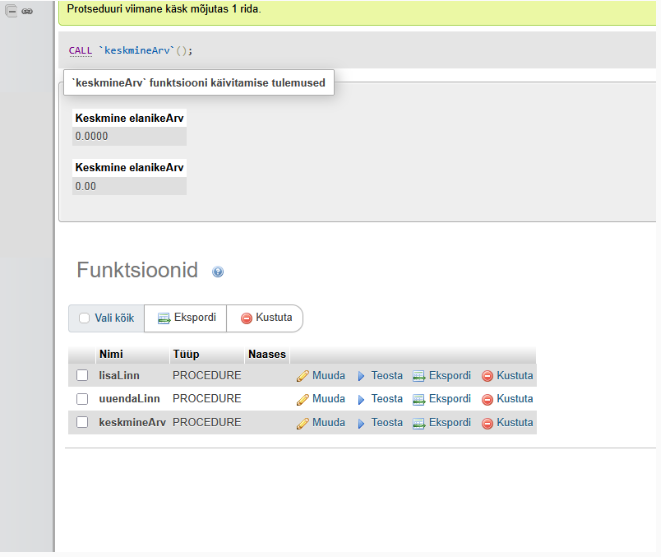Click the pencil Muuda icon for lisaLinn
The image size is (661, 557).
pyautogui.click(x=302, y=376)
